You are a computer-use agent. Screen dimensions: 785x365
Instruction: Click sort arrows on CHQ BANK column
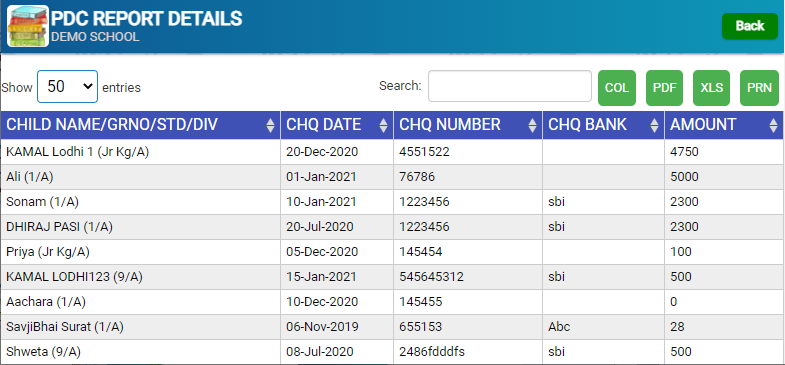click(x=654, y=125)
